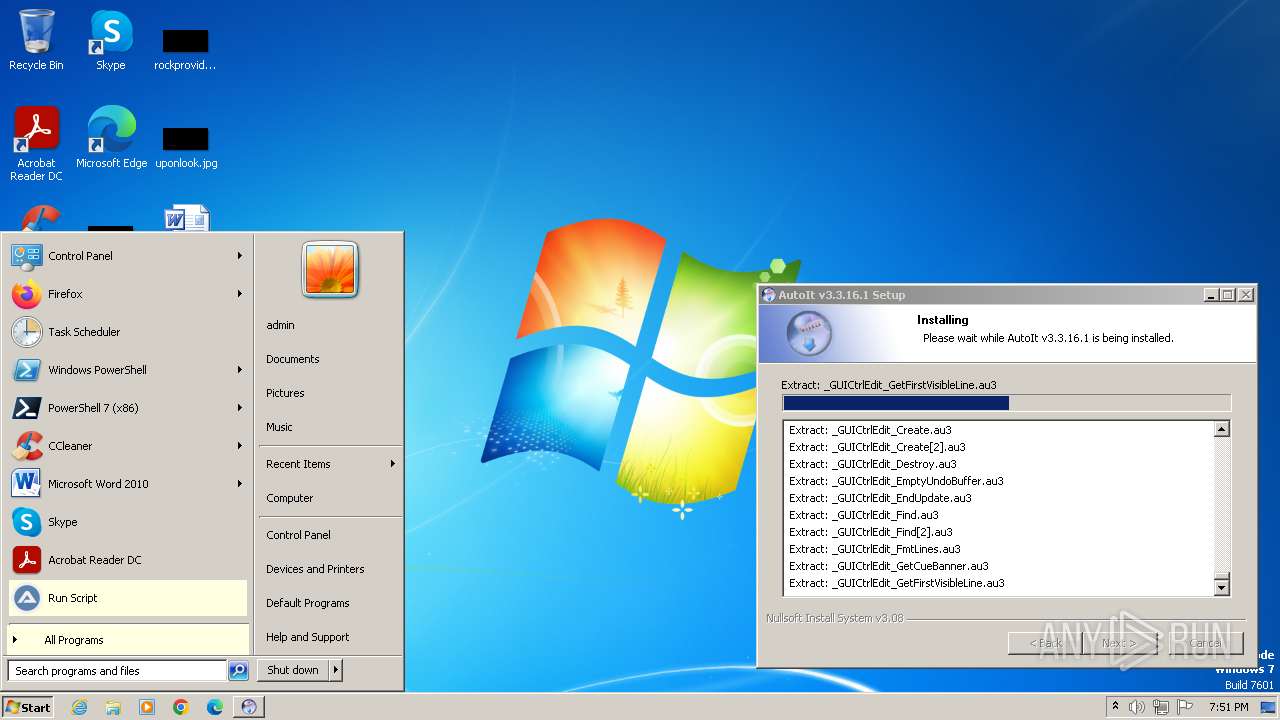Switch to AutoIt Setup taskbar button
Screen dimensions: 1280x720
pos(249,707)
